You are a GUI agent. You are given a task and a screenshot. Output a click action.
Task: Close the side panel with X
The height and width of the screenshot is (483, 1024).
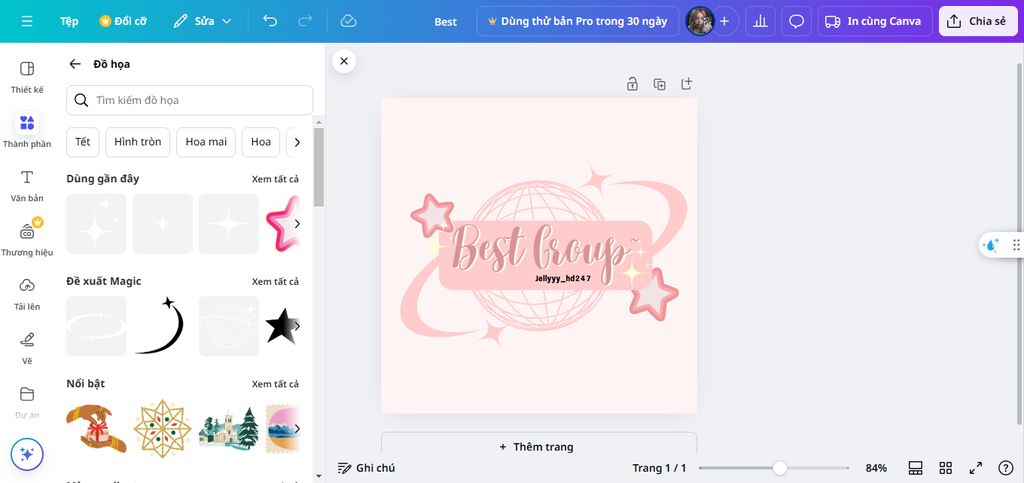point(344,61)
